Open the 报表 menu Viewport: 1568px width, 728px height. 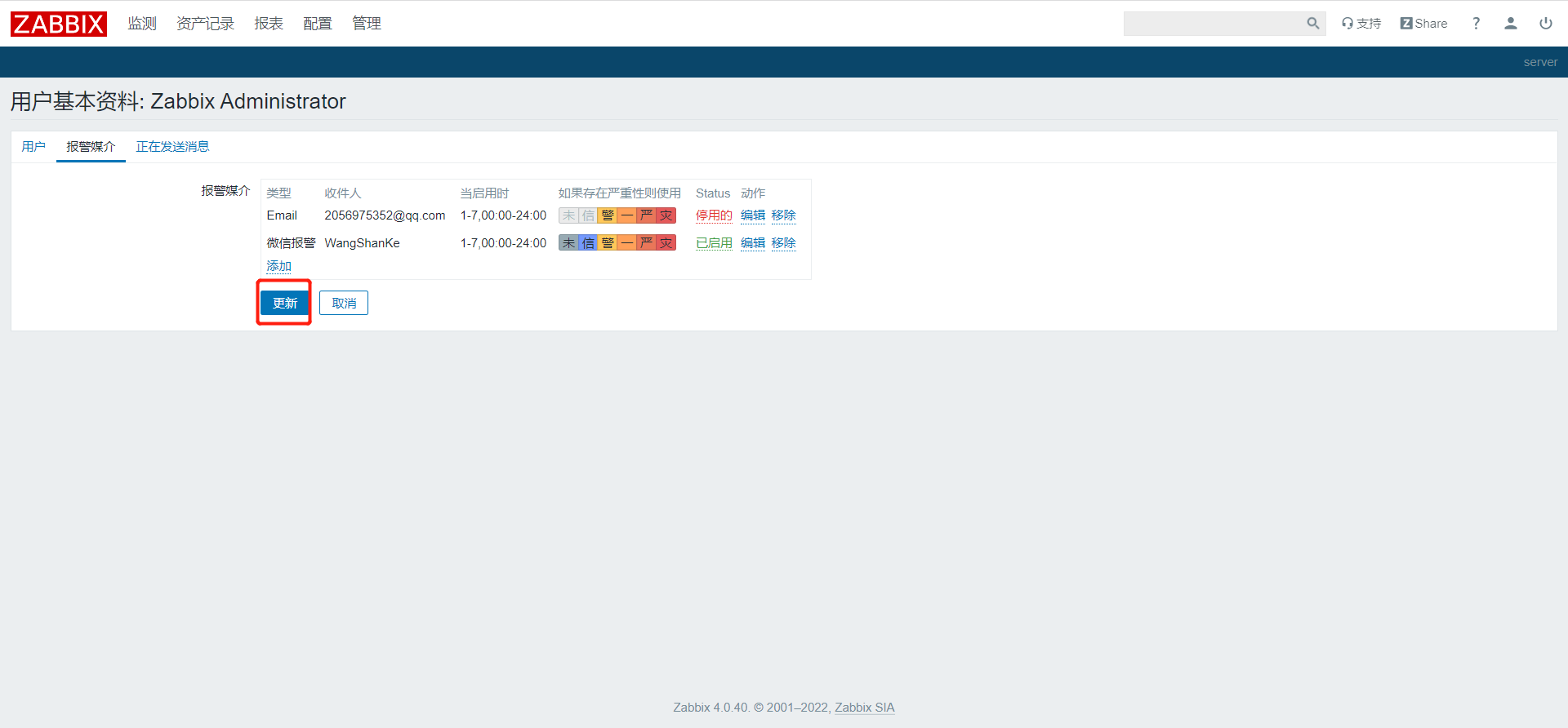[x=269, y=24]
